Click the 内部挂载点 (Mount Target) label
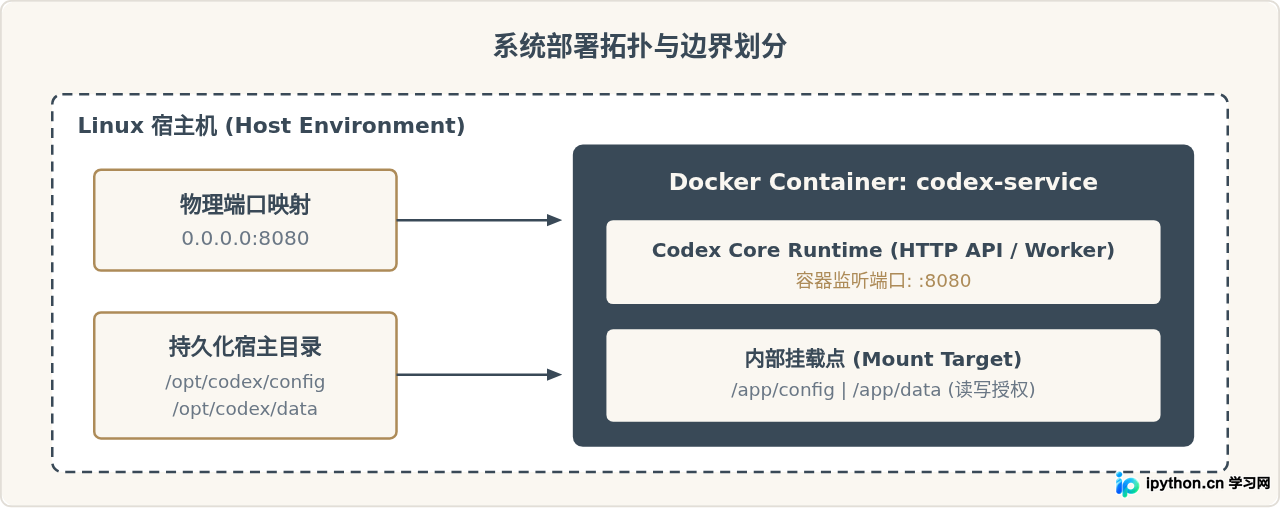The image size is (1280, 508). coord(883,359)
